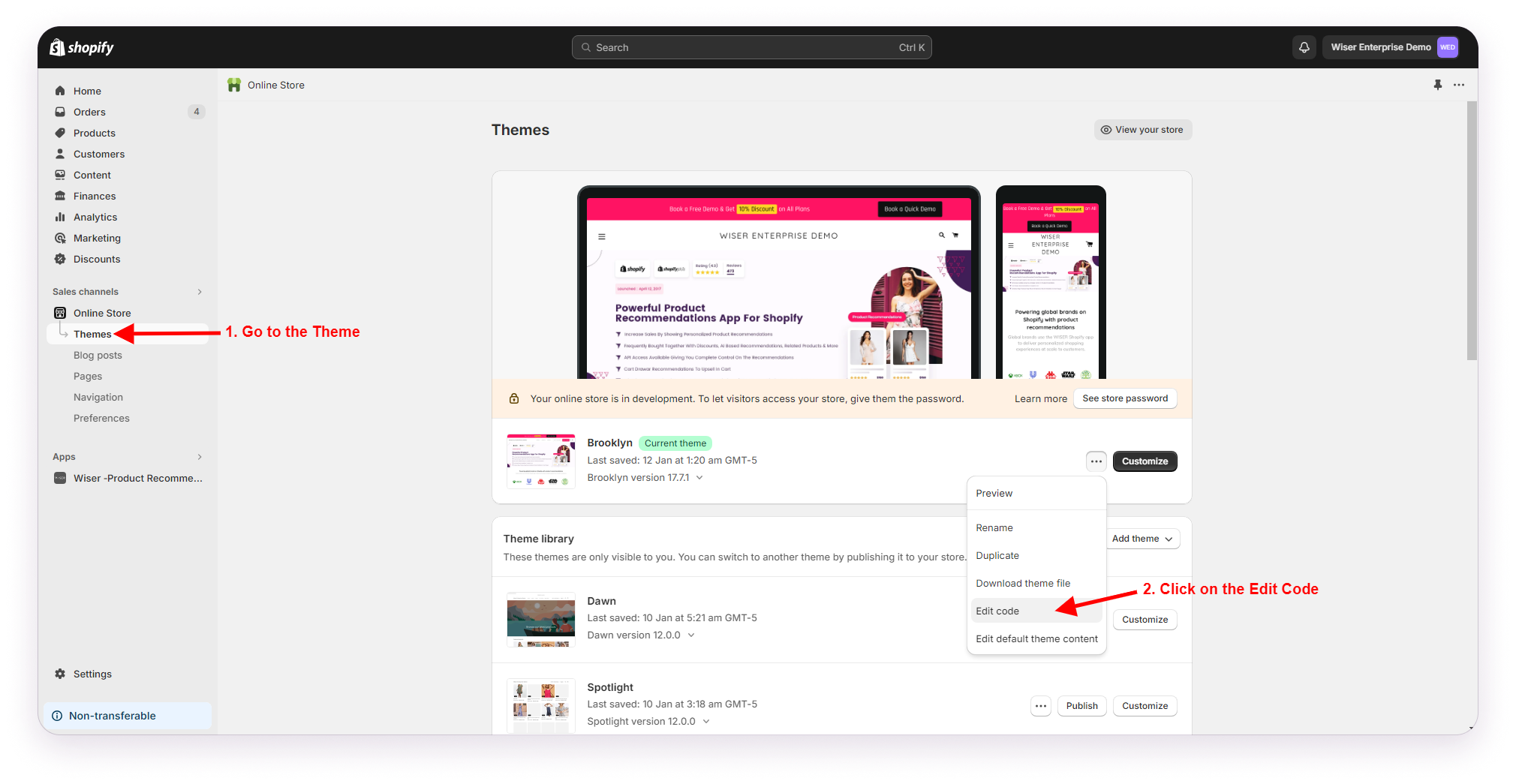Click the Products tag icon
Viewport: 1516px width, 784px height.
click(x=60, y=133)
